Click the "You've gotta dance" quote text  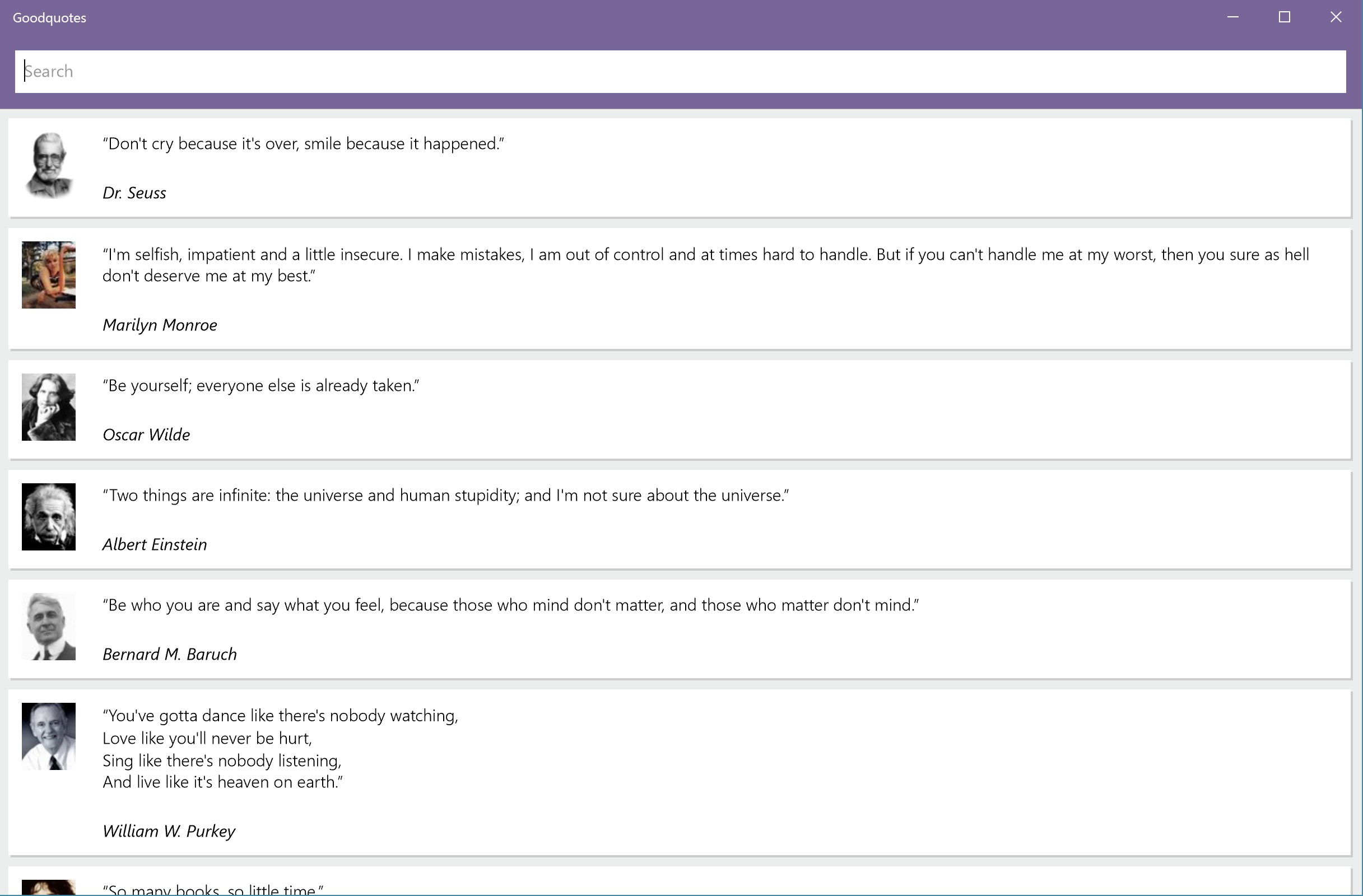click(280, 749)
